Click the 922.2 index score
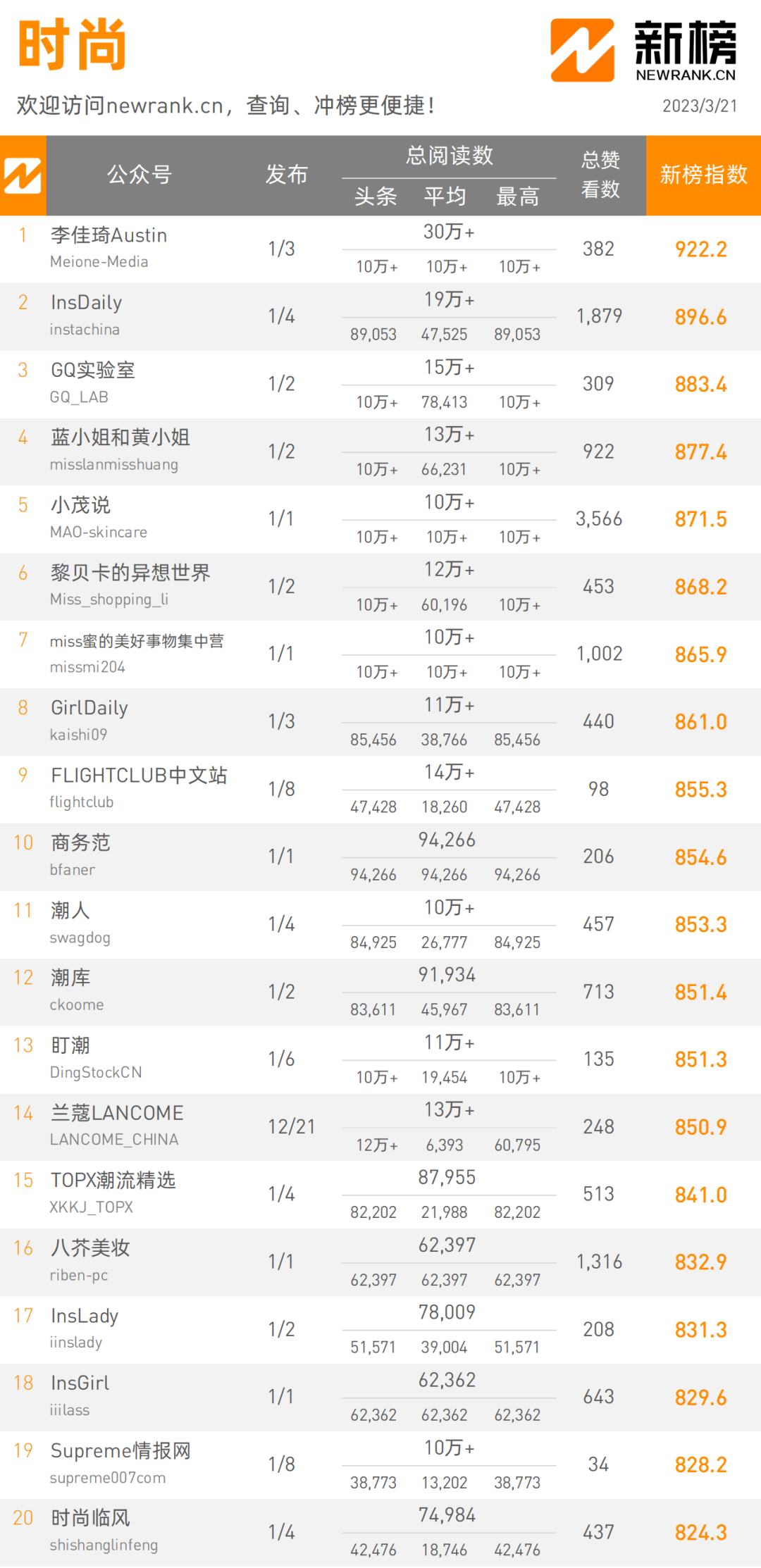 700,249
